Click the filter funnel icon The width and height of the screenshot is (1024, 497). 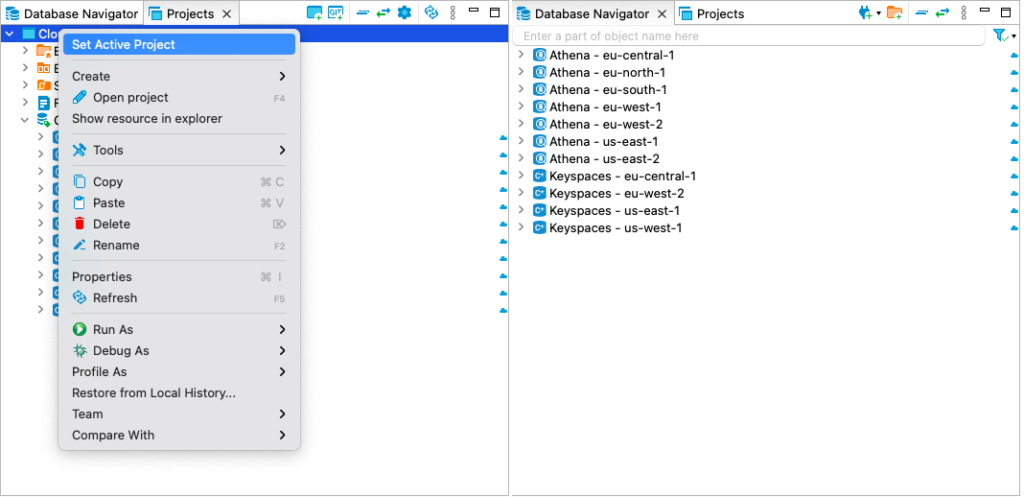coord(1000,36)
